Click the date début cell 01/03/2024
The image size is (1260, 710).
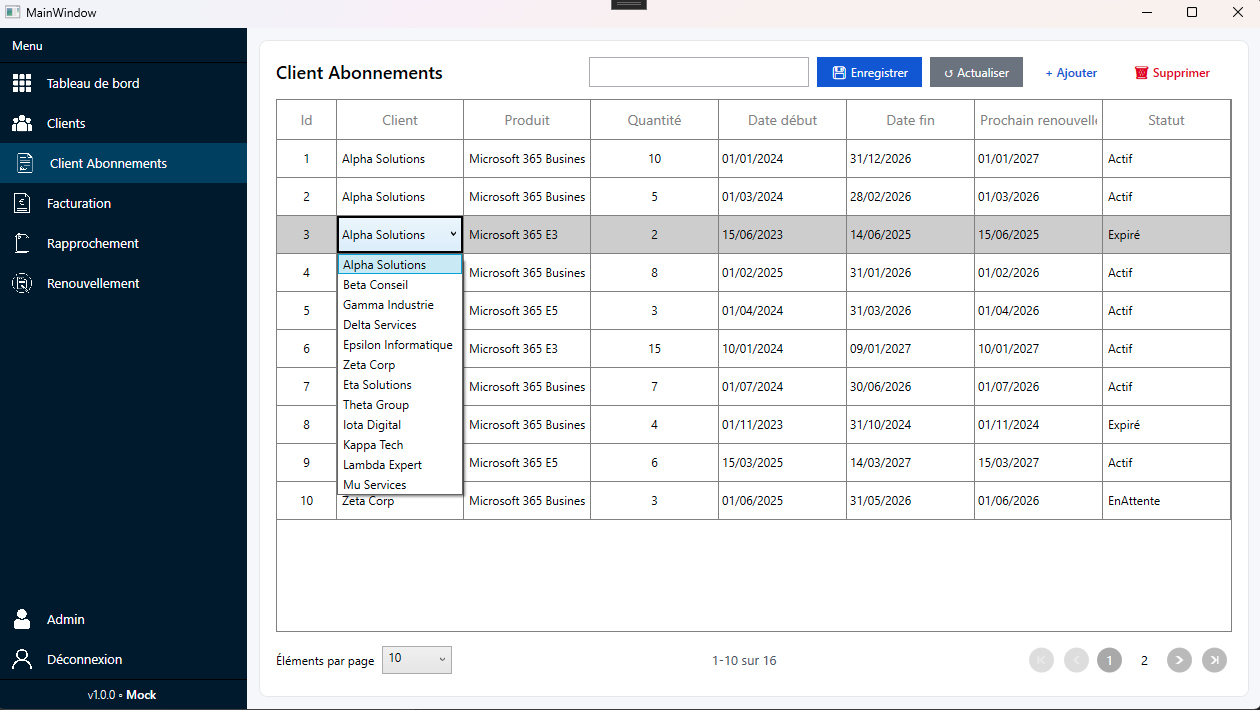point(782,197)
